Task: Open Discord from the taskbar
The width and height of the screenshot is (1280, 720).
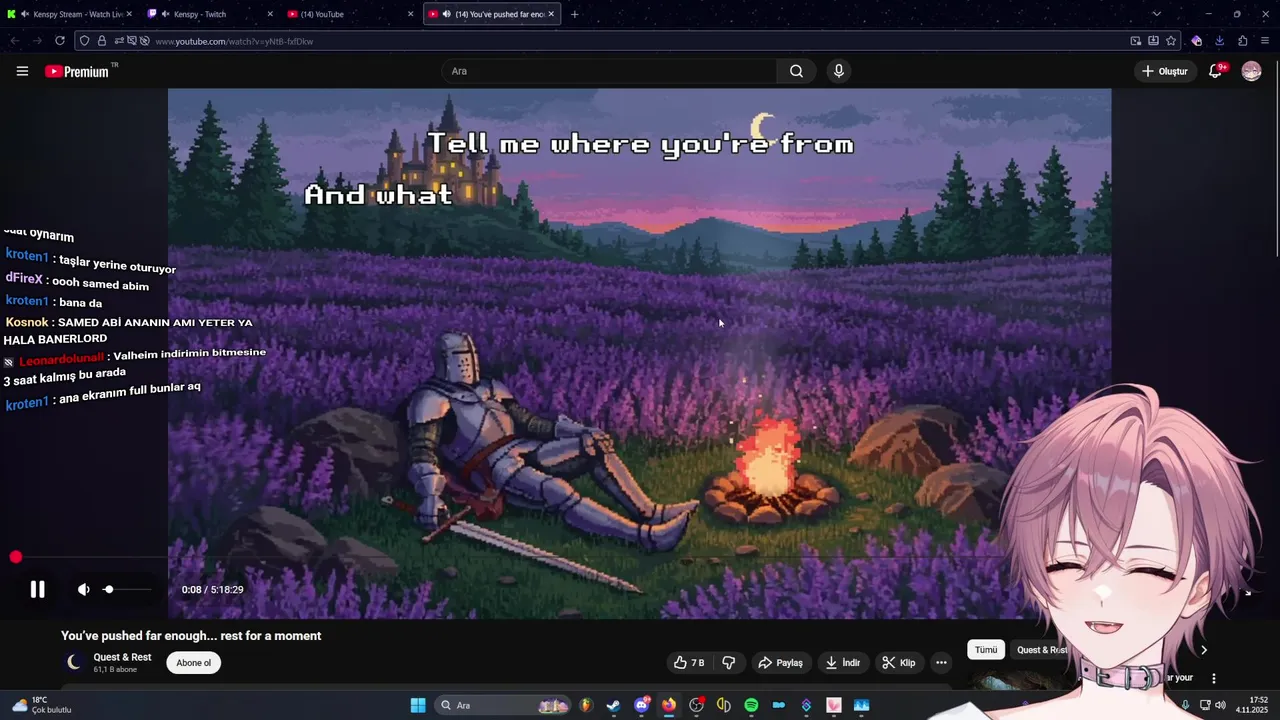Action: tap(642, 705)
